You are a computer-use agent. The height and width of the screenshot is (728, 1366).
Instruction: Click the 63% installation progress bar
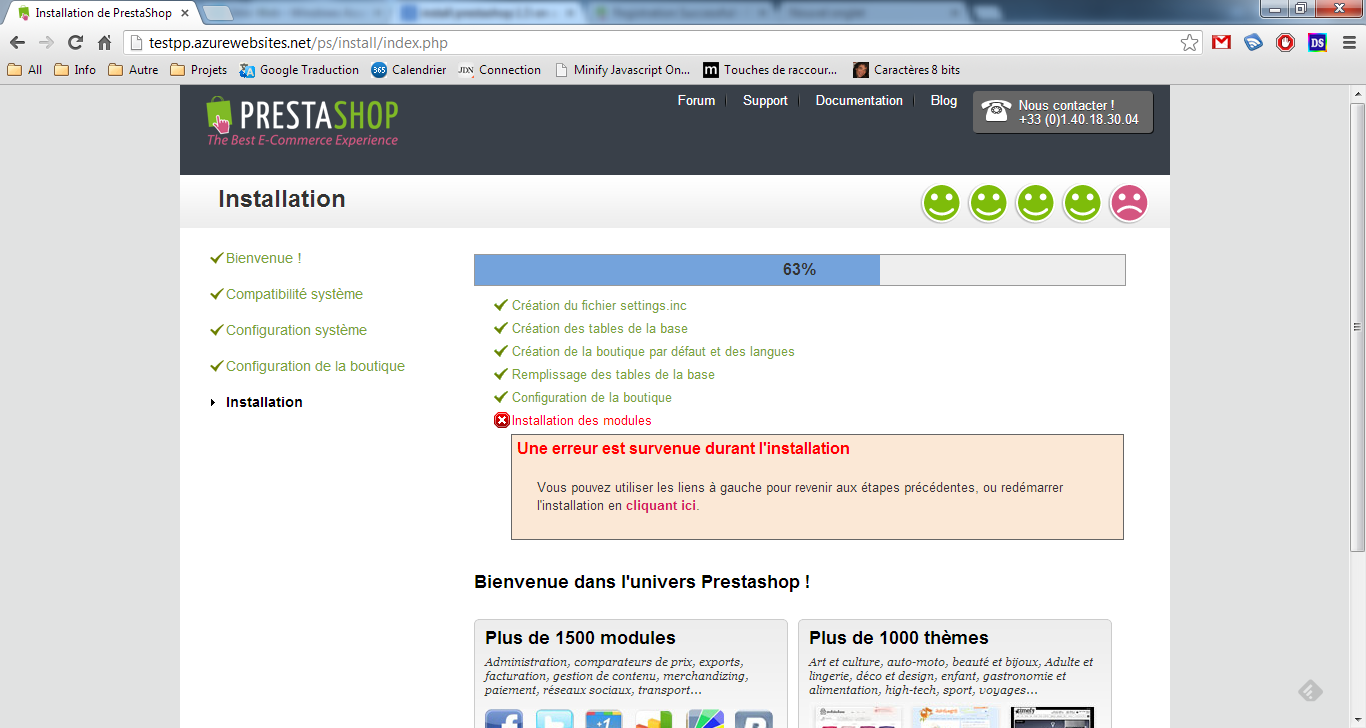pos(800,270)
